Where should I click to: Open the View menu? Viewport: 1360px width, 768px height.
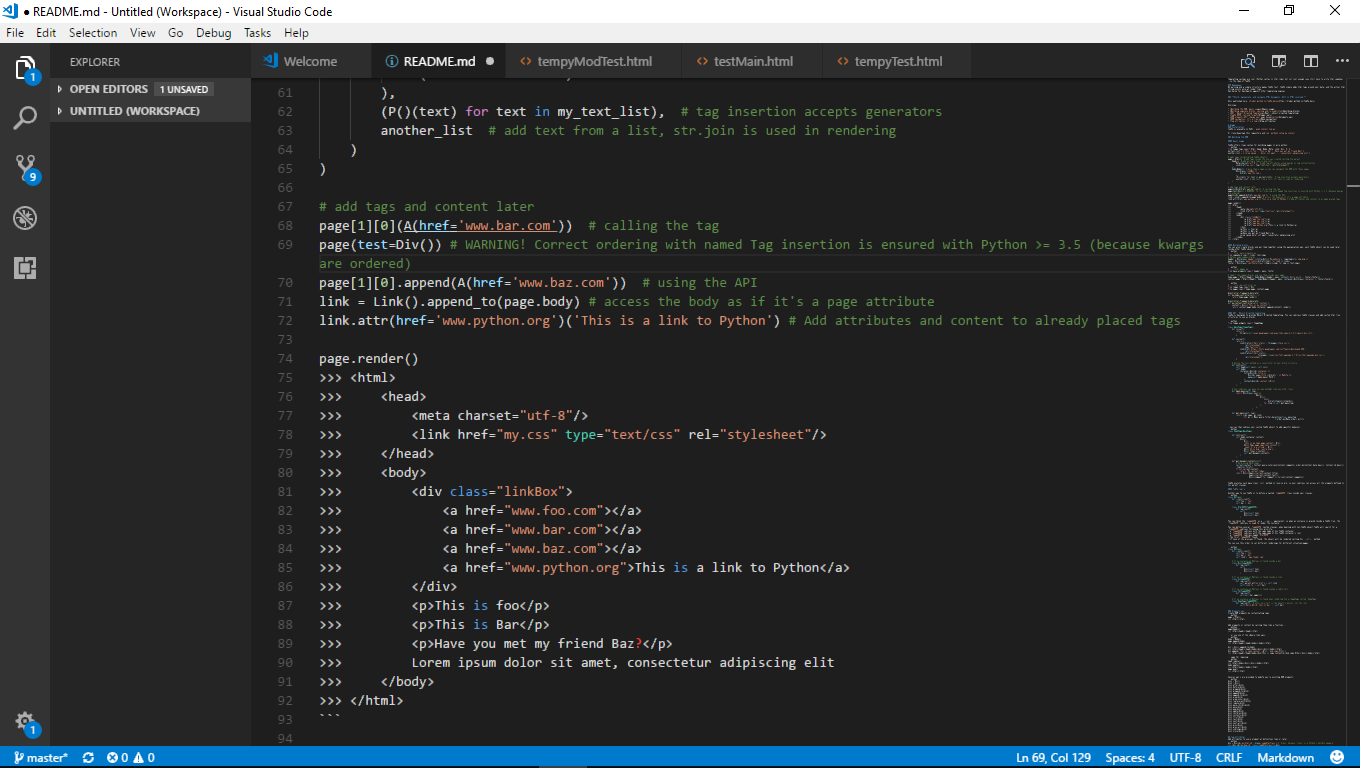tap(143, 33)
